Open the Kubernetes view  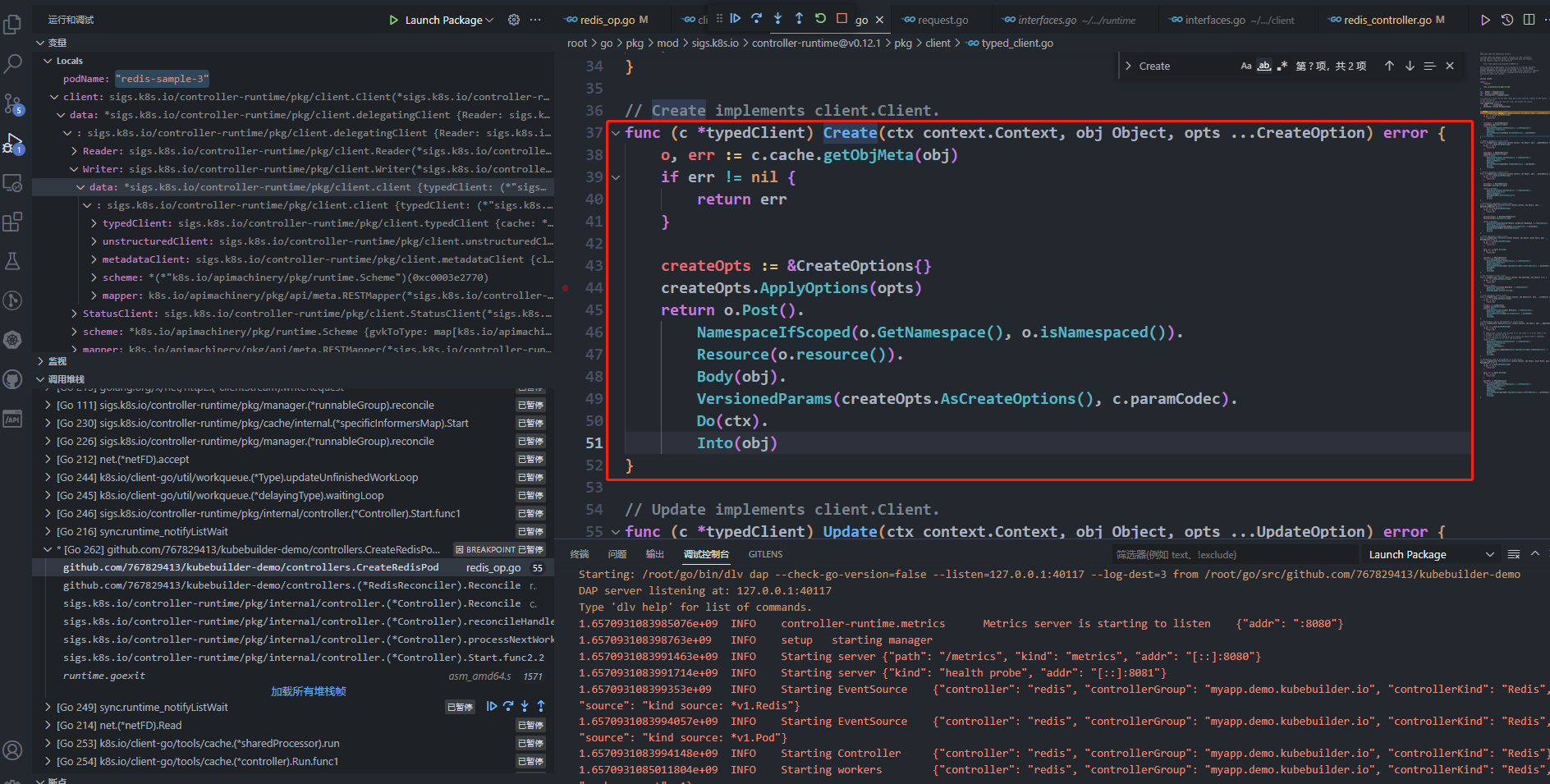pos(12,340)
